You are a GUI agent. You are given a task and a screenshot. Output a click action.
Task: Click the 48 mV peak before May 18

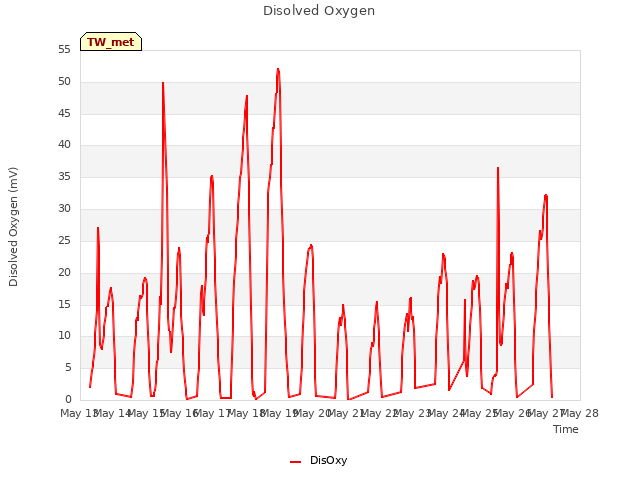coord(247,96)
